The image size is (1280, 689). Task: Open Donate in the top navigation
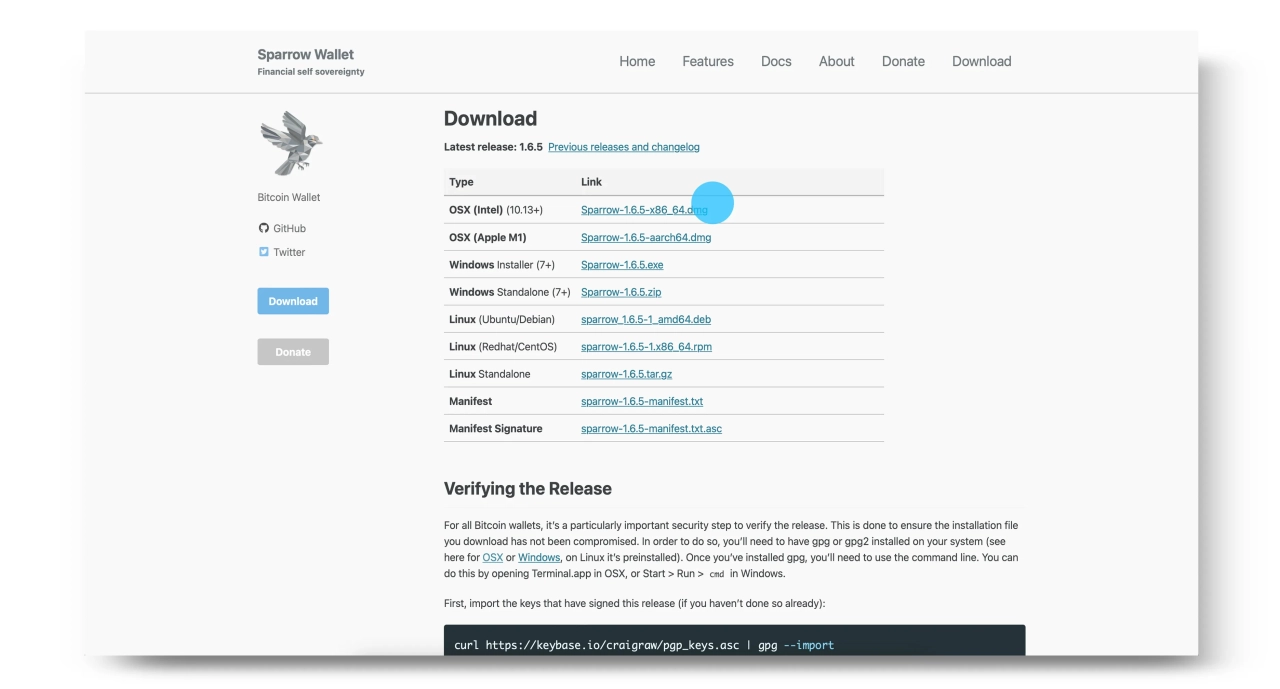(x=903, y=61)
